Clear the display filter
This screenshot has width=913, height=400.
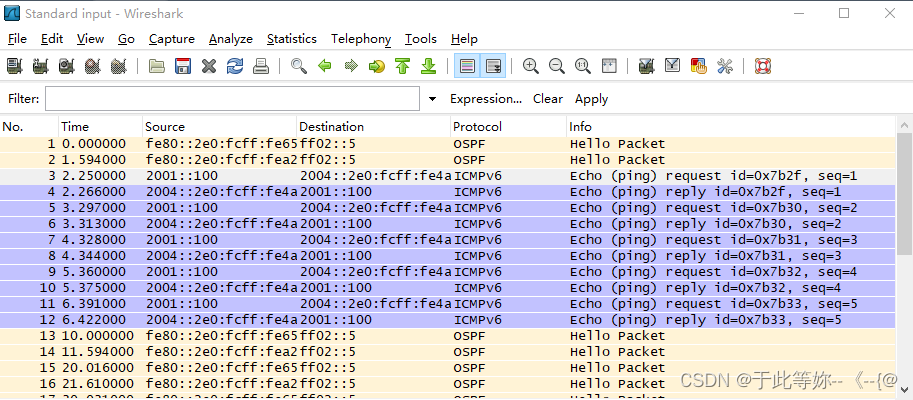(x=548, y=99)
